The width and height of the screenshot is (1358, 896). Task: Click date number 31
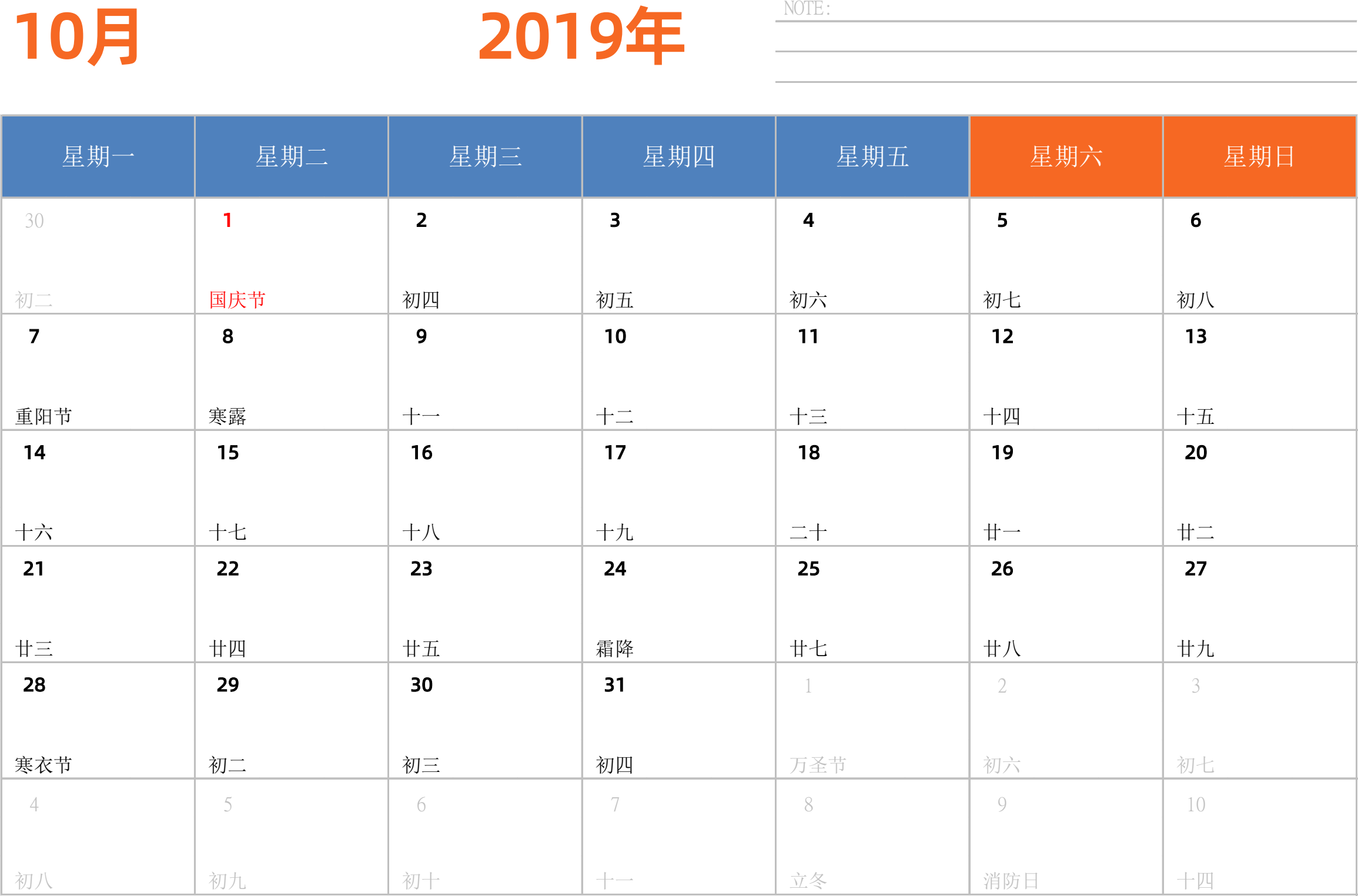[x=614, y=685]
